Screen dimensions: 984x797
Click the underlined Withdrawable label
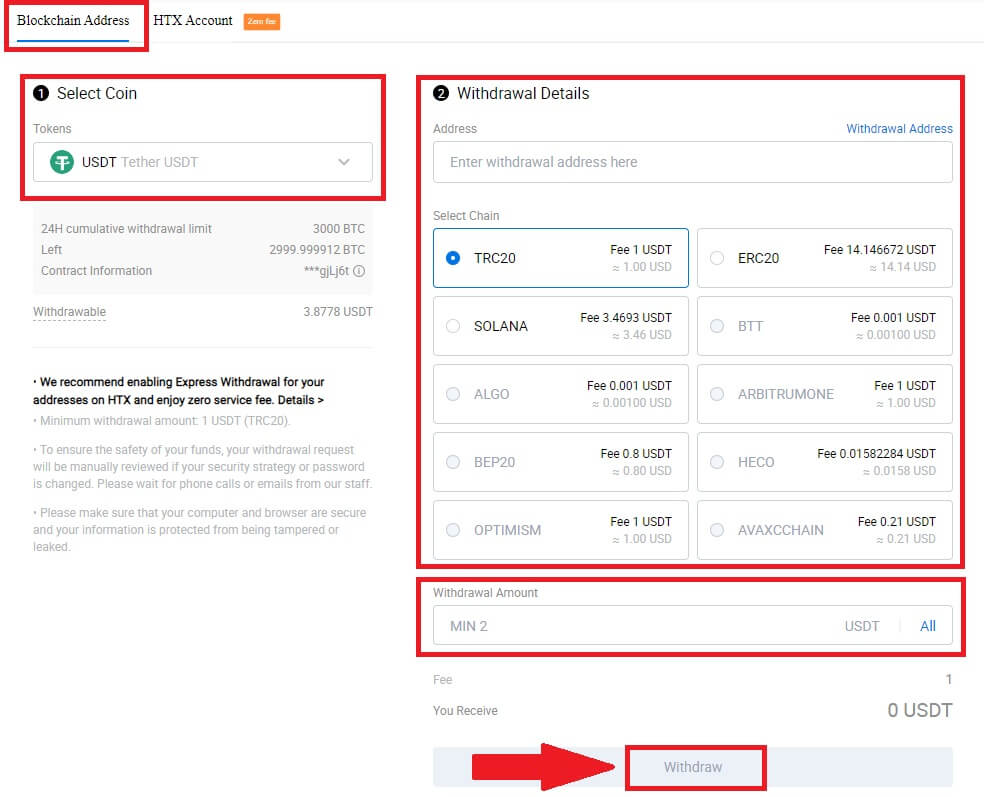[69, 311]
